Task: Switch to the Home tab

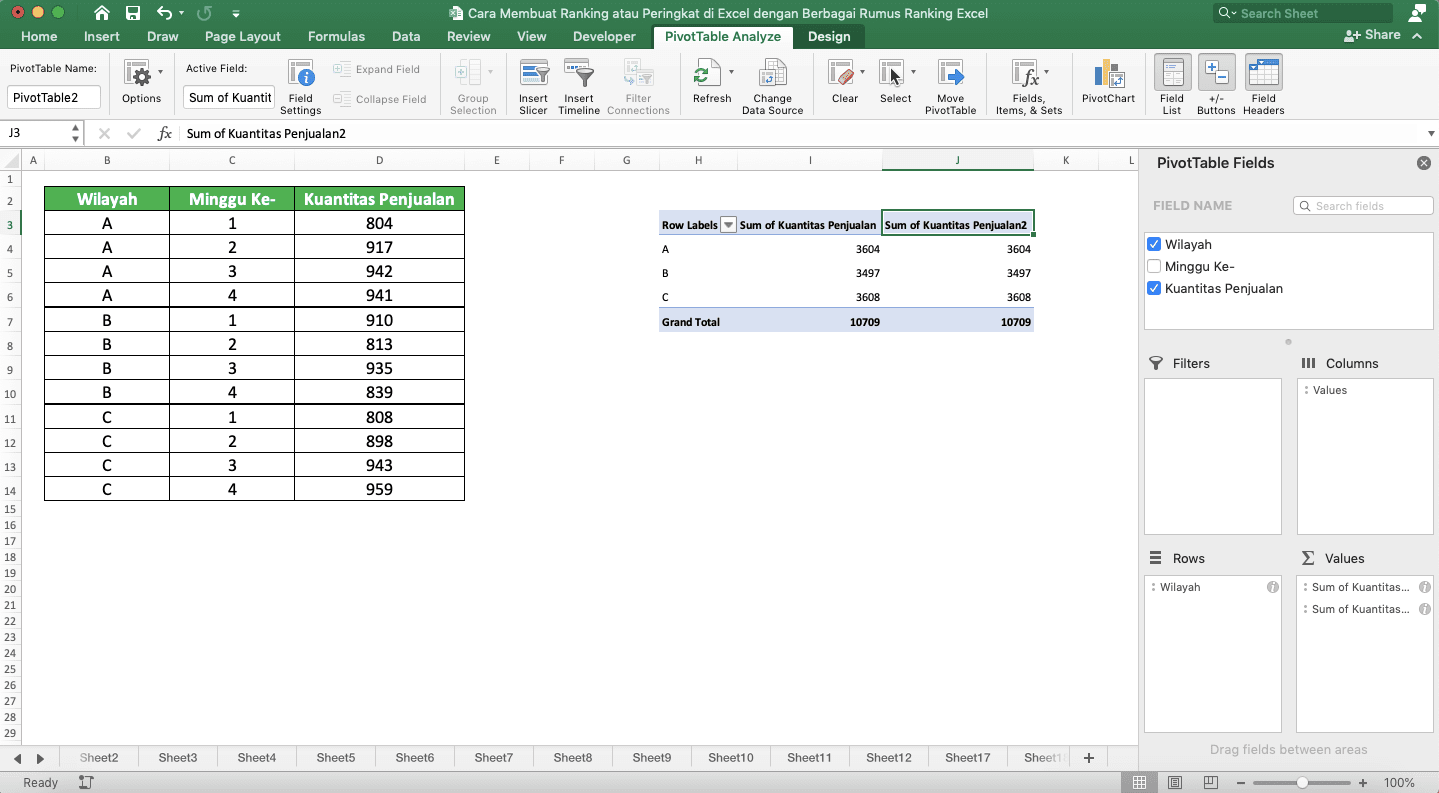Action: point(39,36)
